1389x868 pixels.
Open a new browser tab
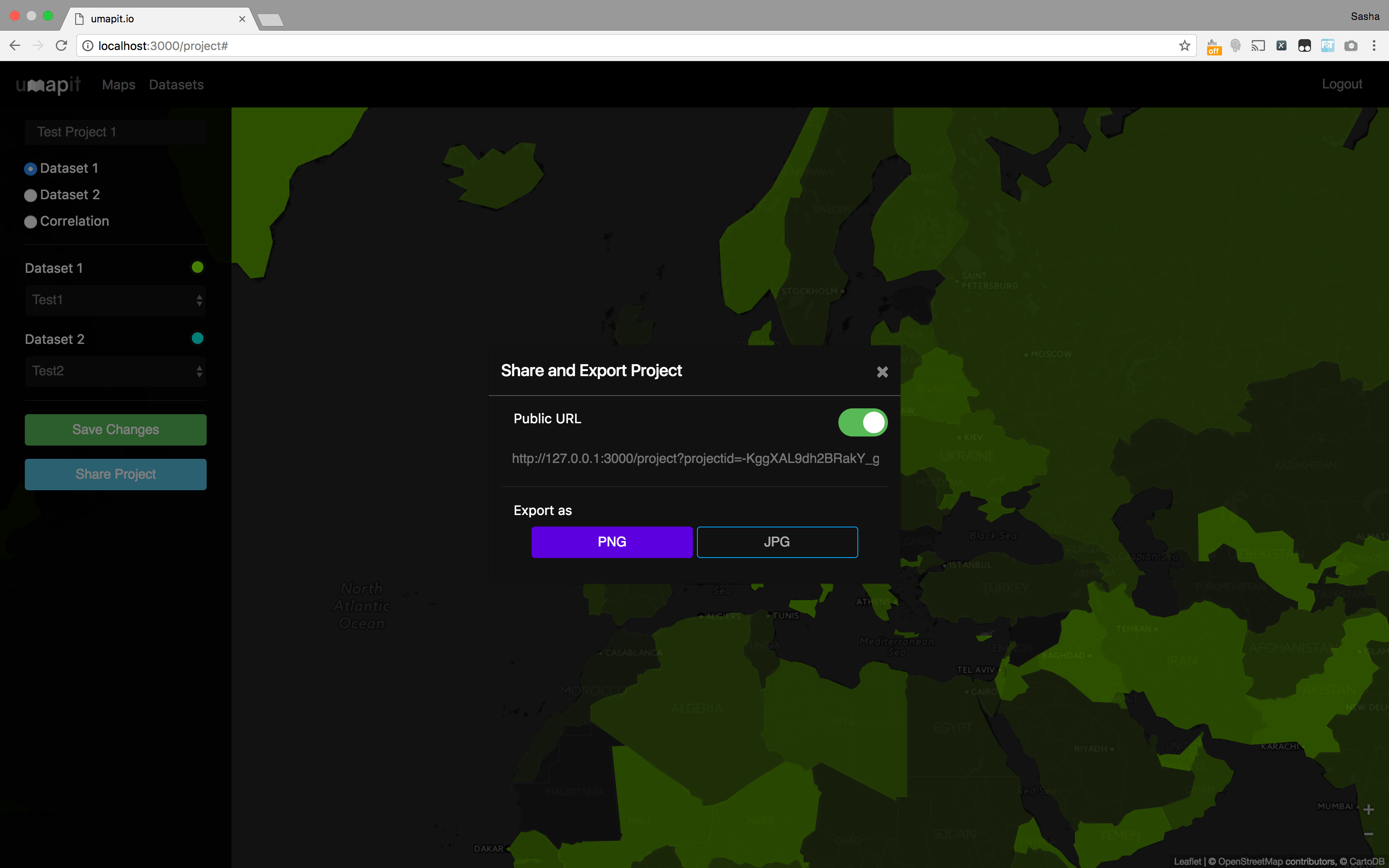click(270, 21)
